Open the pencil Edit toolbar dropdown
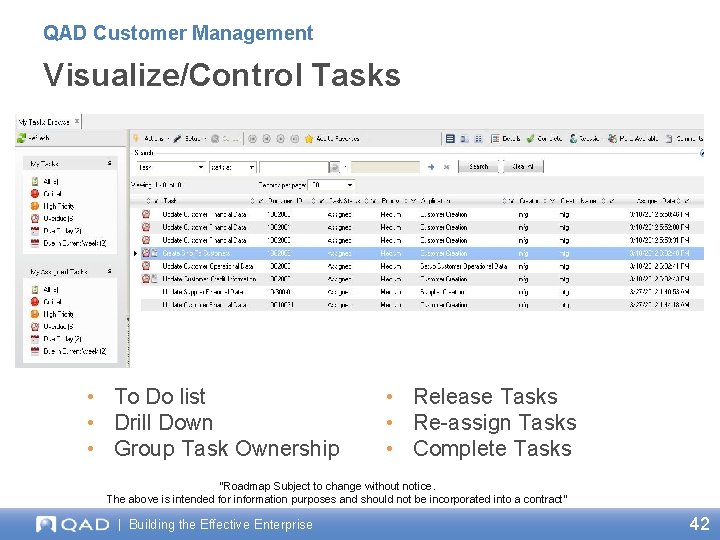 click(189, 138)
